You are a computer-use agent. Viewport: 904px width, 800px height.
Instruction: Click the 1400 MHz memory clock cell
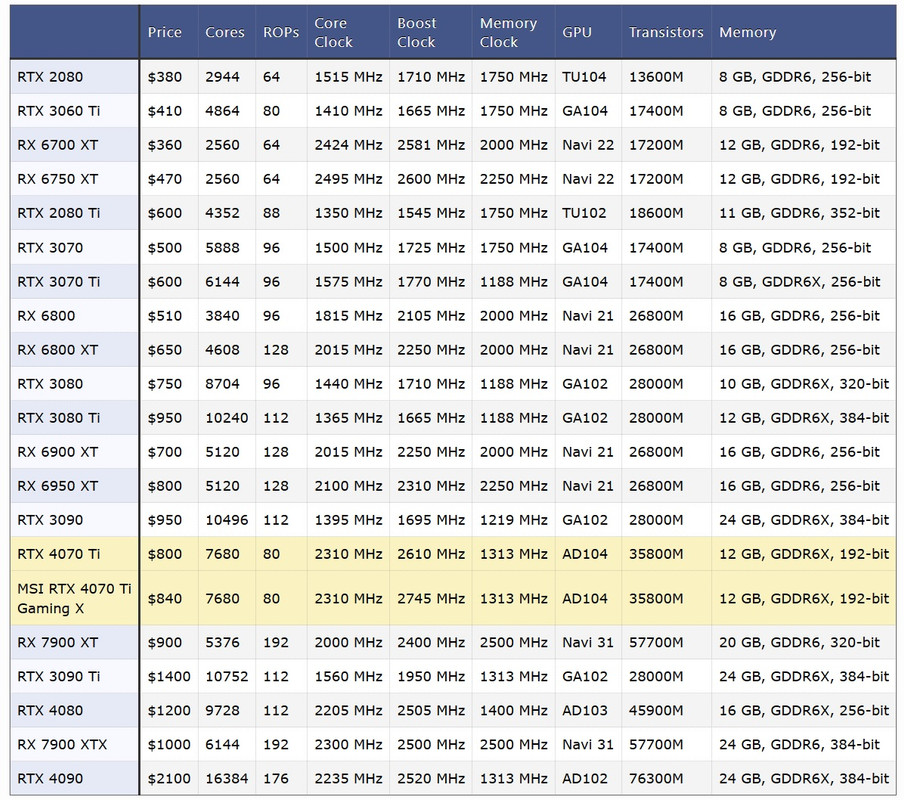tap(513, 710)
